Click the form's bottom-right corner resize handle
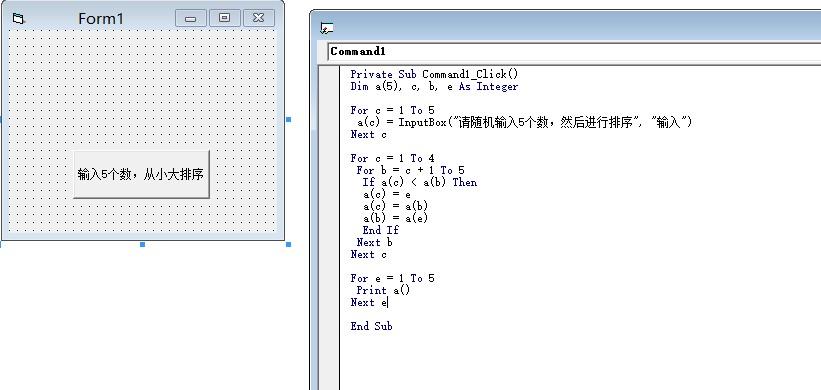This screenshot has height=390, width=821. (x=289, y=244)
